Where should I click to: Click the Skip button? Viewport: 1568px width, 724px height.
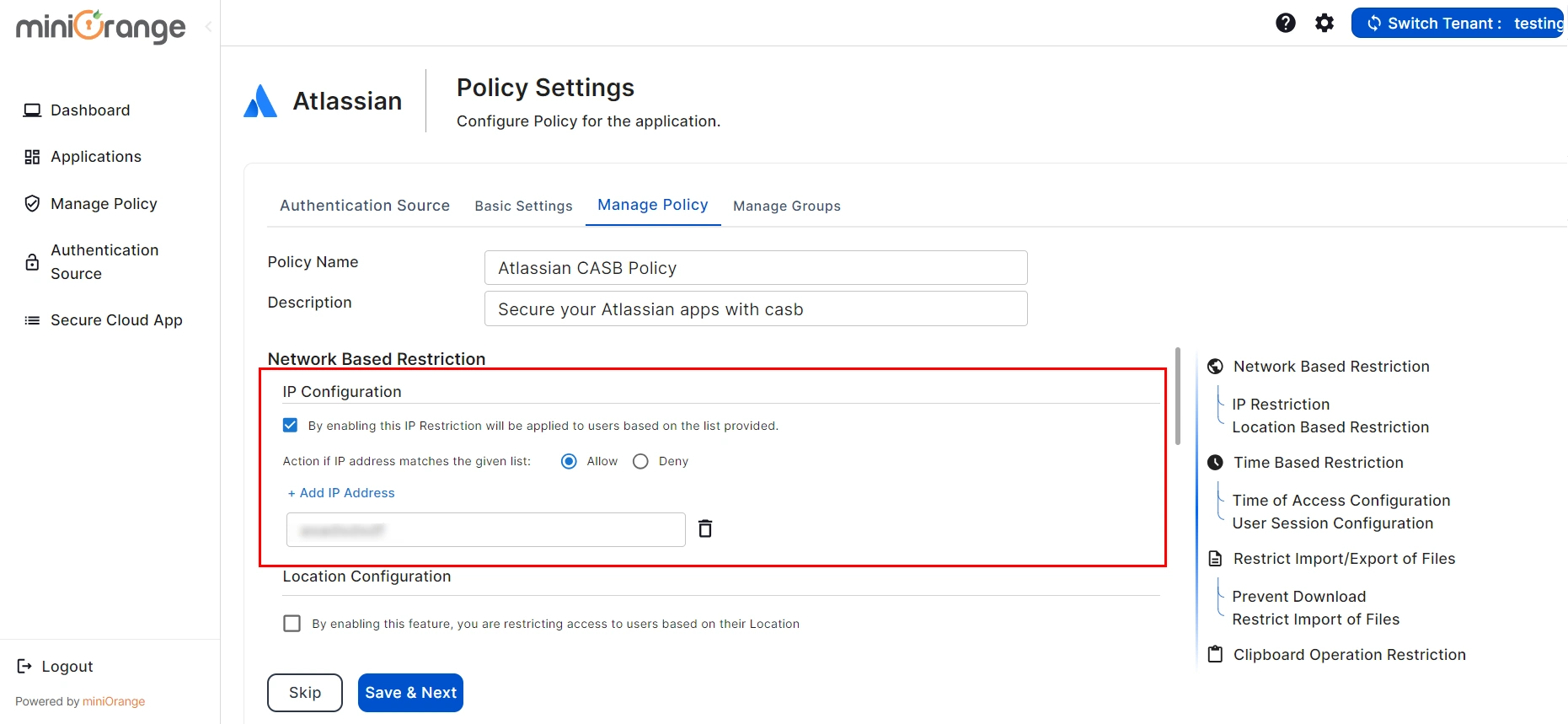pos(305,693)
